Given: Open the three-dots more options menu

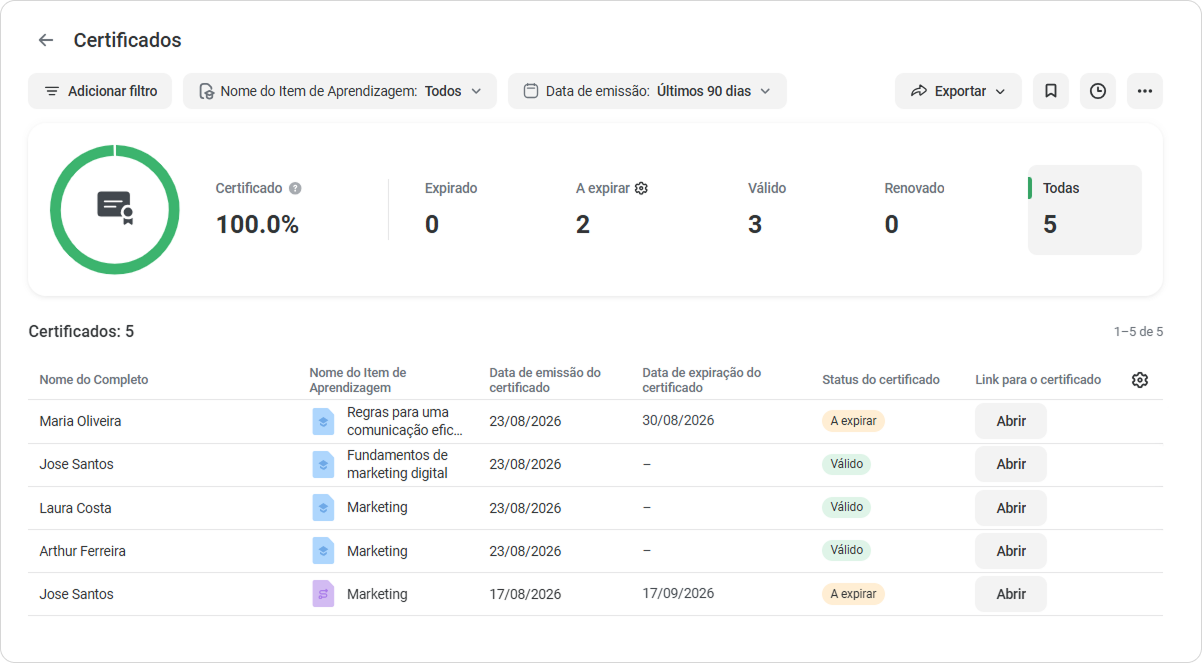Looking at the screenshot, I should pyautogui.click(x=1145, y=91).
